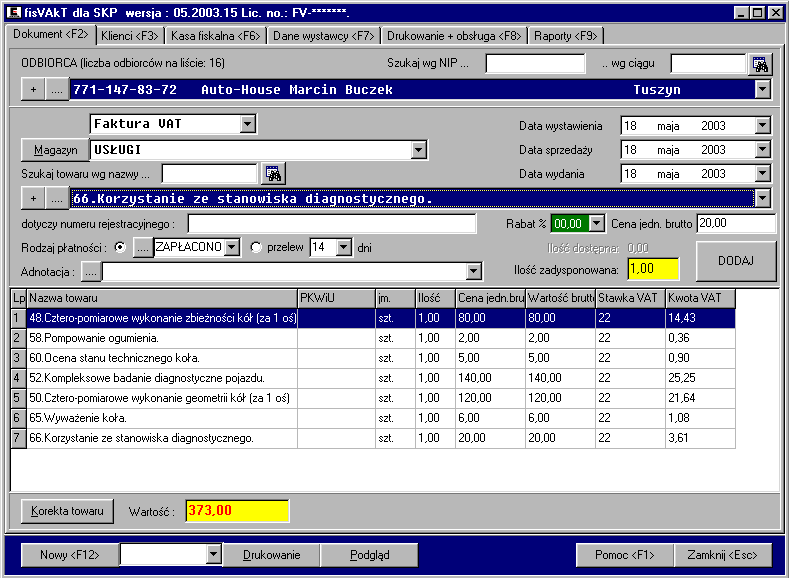This screenshot has height=578, width=789.
Task: Click the Szukaj wg NIP input field
Action: click(x=535, y=64)
